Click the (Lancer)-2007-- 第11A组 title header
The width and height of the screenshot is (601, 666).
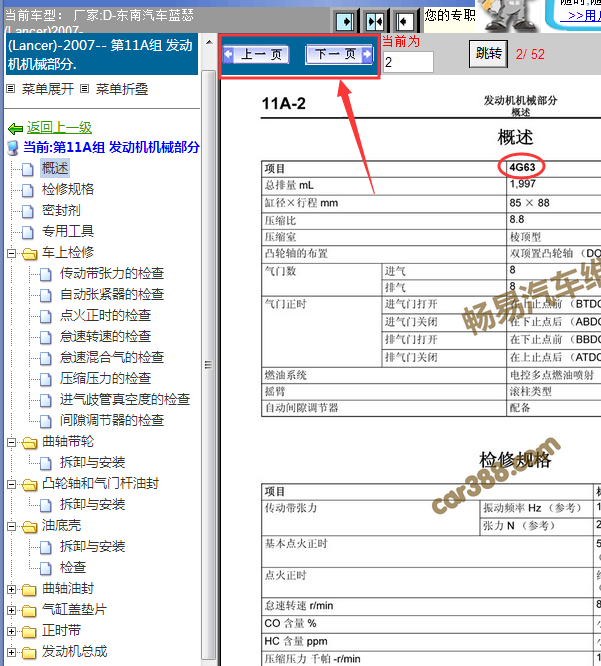pyautogui.click(x=102, y=54)
